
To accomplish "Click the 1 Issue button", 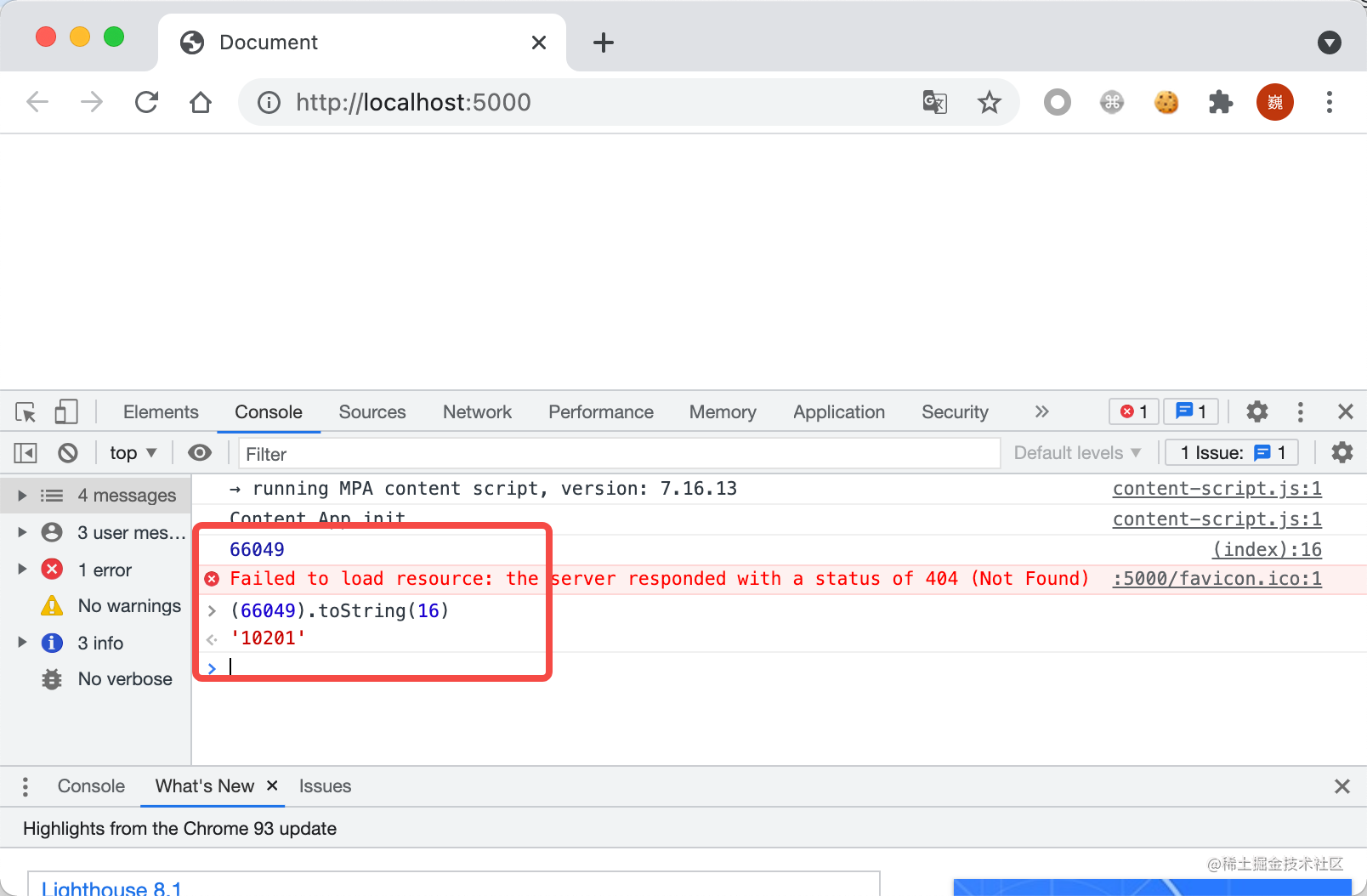I will 1232,453.
